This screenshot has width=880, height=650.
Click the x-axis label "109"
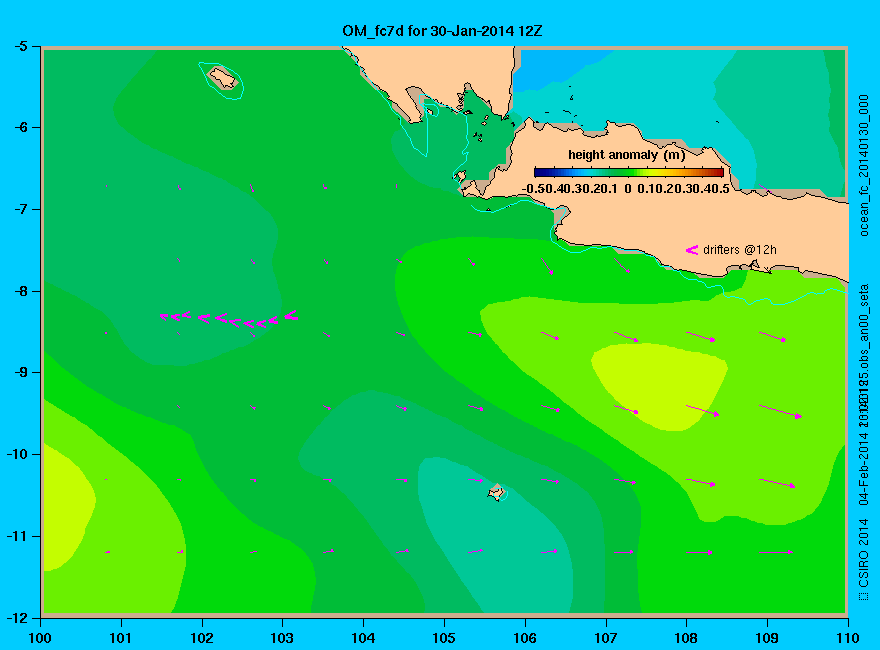point(767,638)
